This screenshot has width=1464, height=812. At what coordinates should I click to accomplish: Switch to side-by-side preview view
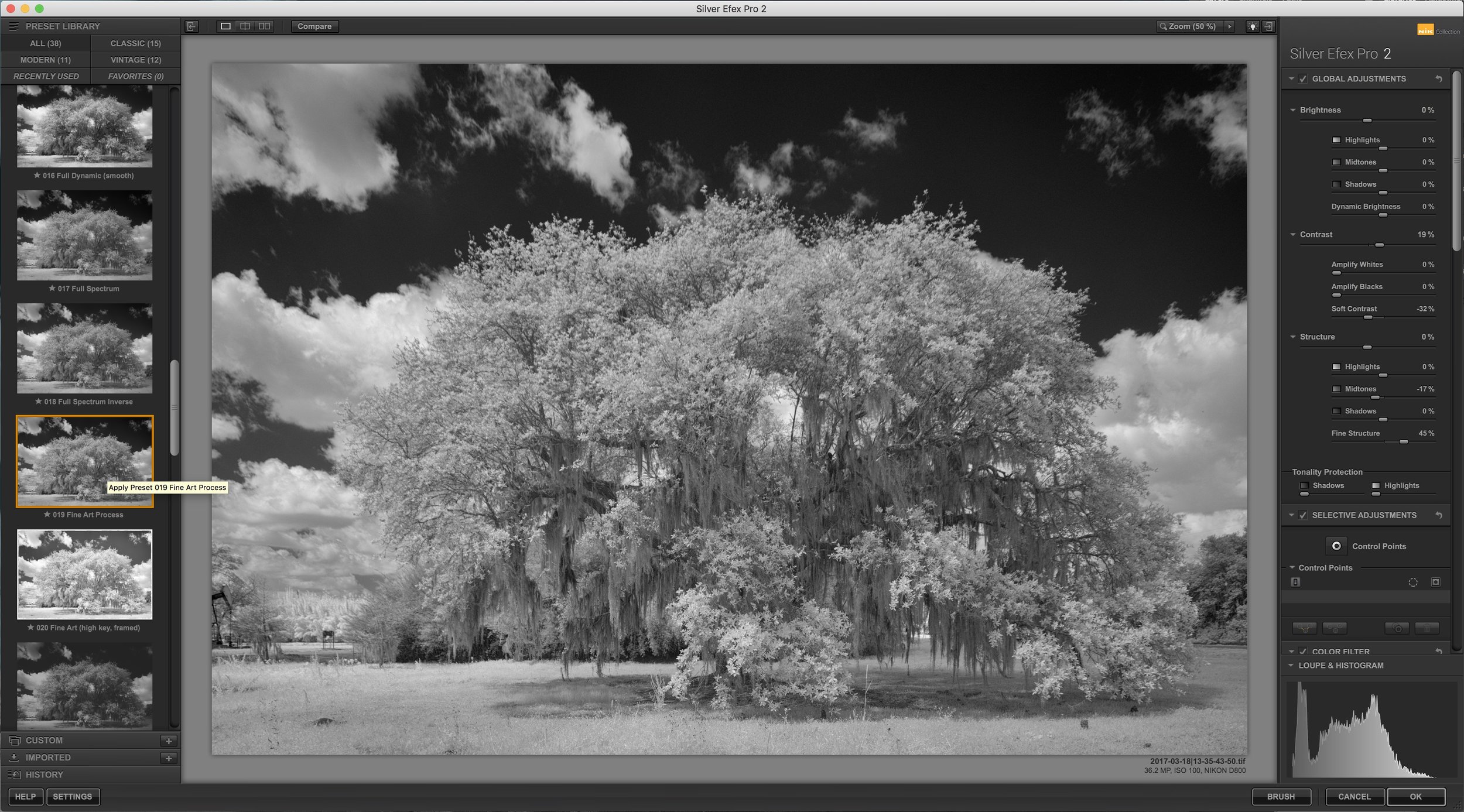(265, 26)
